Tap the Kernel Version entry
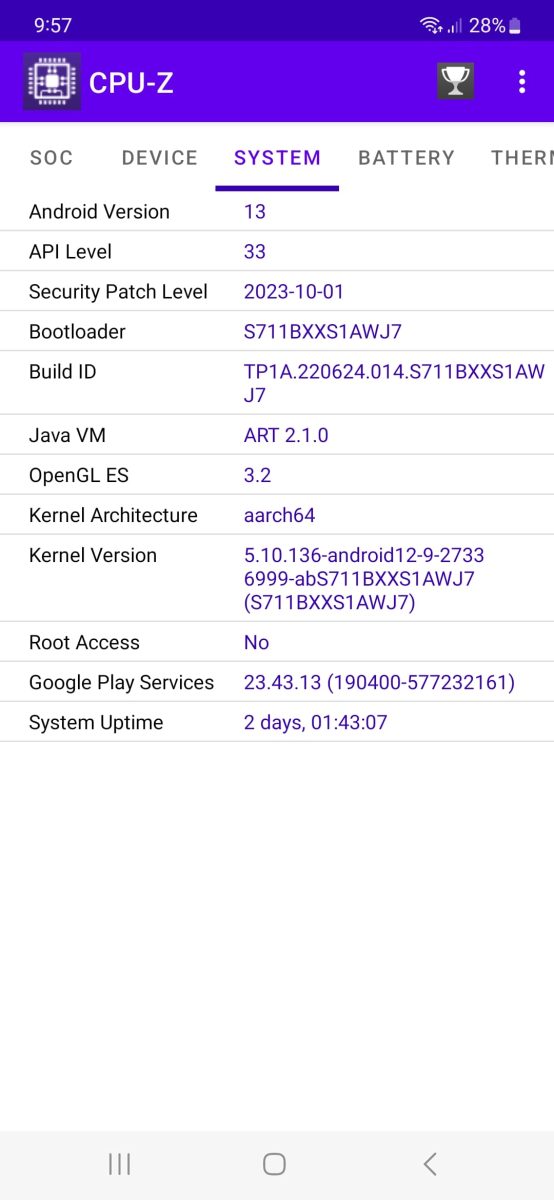 coord(277,579)
